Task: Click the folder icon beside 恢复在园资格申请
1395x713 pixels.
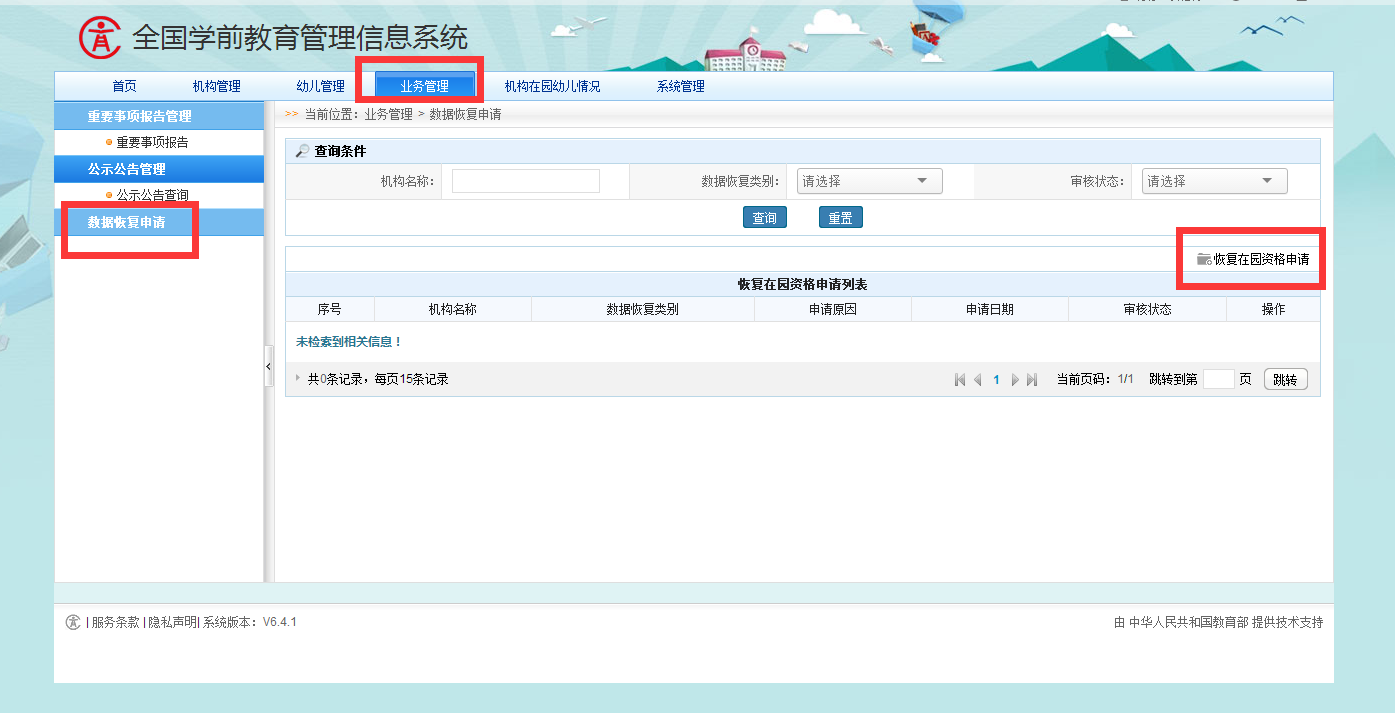Action: (x=1203, y=258)
